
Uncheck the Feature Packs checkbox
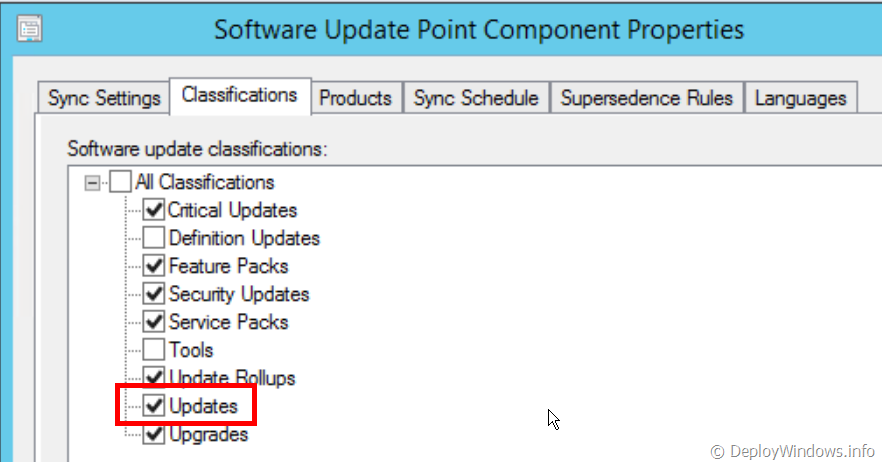click(154, 267)
